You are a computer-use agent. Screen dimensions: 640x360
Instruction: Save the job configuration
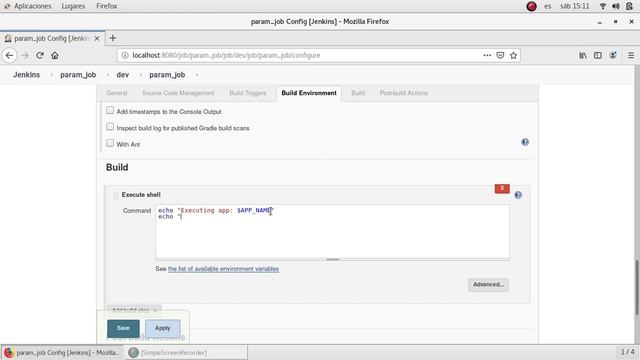coord(123,328)
